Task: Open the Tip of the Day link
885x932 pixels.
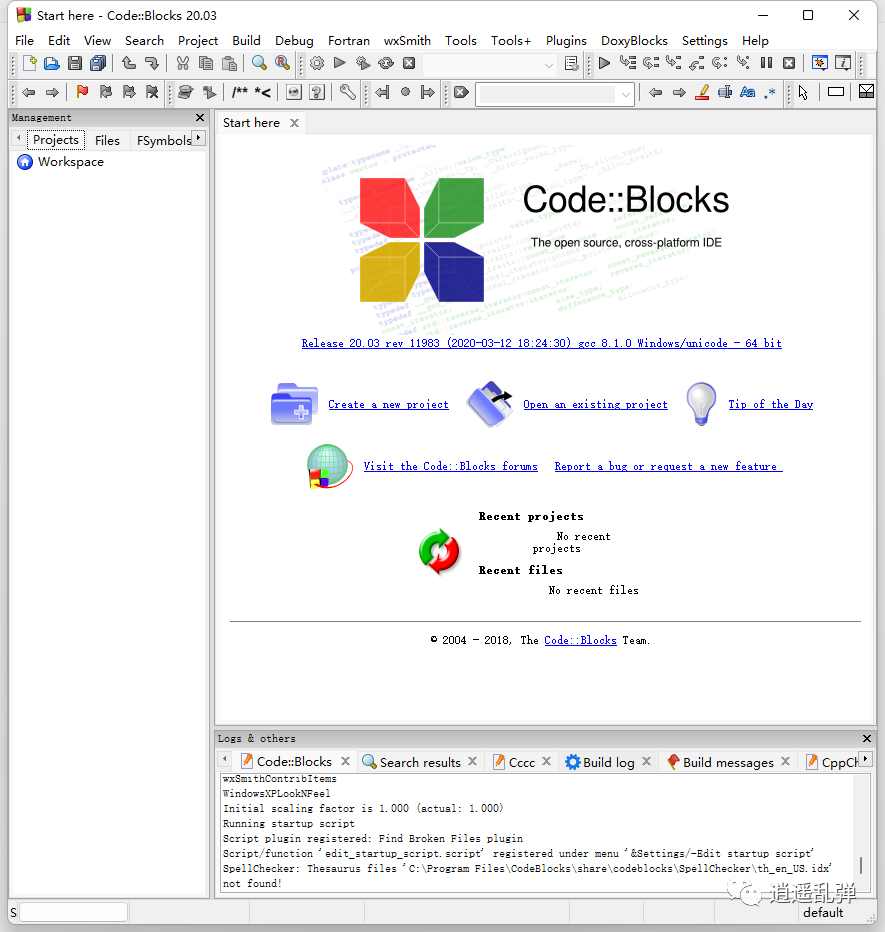Action: [770, 404]
